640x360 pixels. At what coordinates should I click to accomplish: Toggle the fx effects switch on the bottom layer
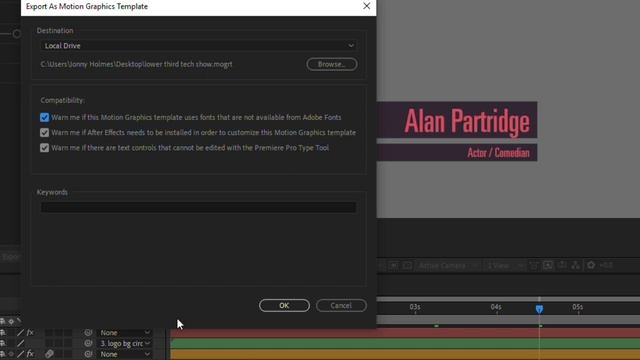click(x=30, y=354)
